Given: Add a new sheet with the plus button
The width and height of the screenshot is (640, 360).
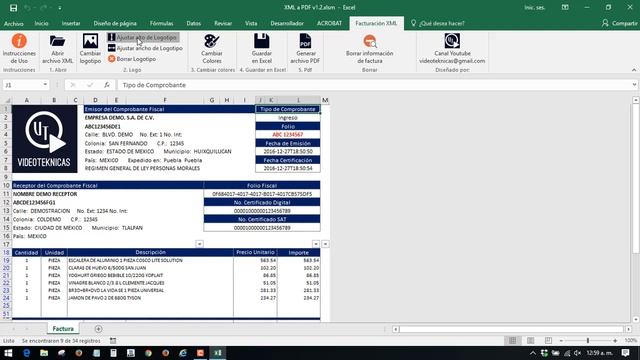Looking at the screenshot, I should coord(98,329).
